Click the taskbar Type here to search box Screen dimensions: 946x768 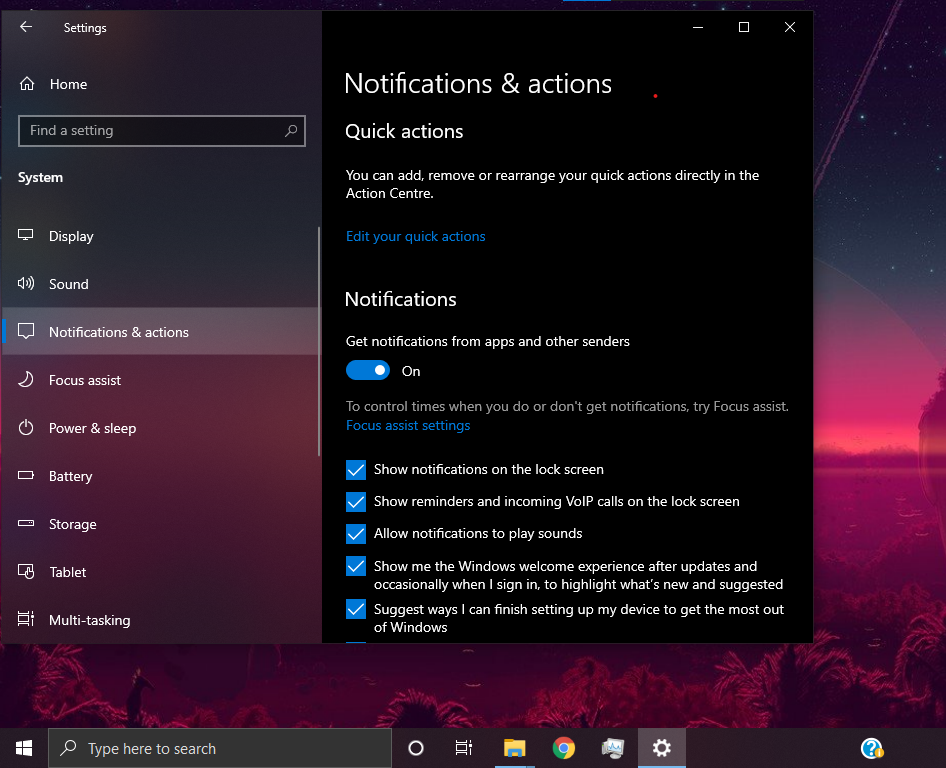220,748
